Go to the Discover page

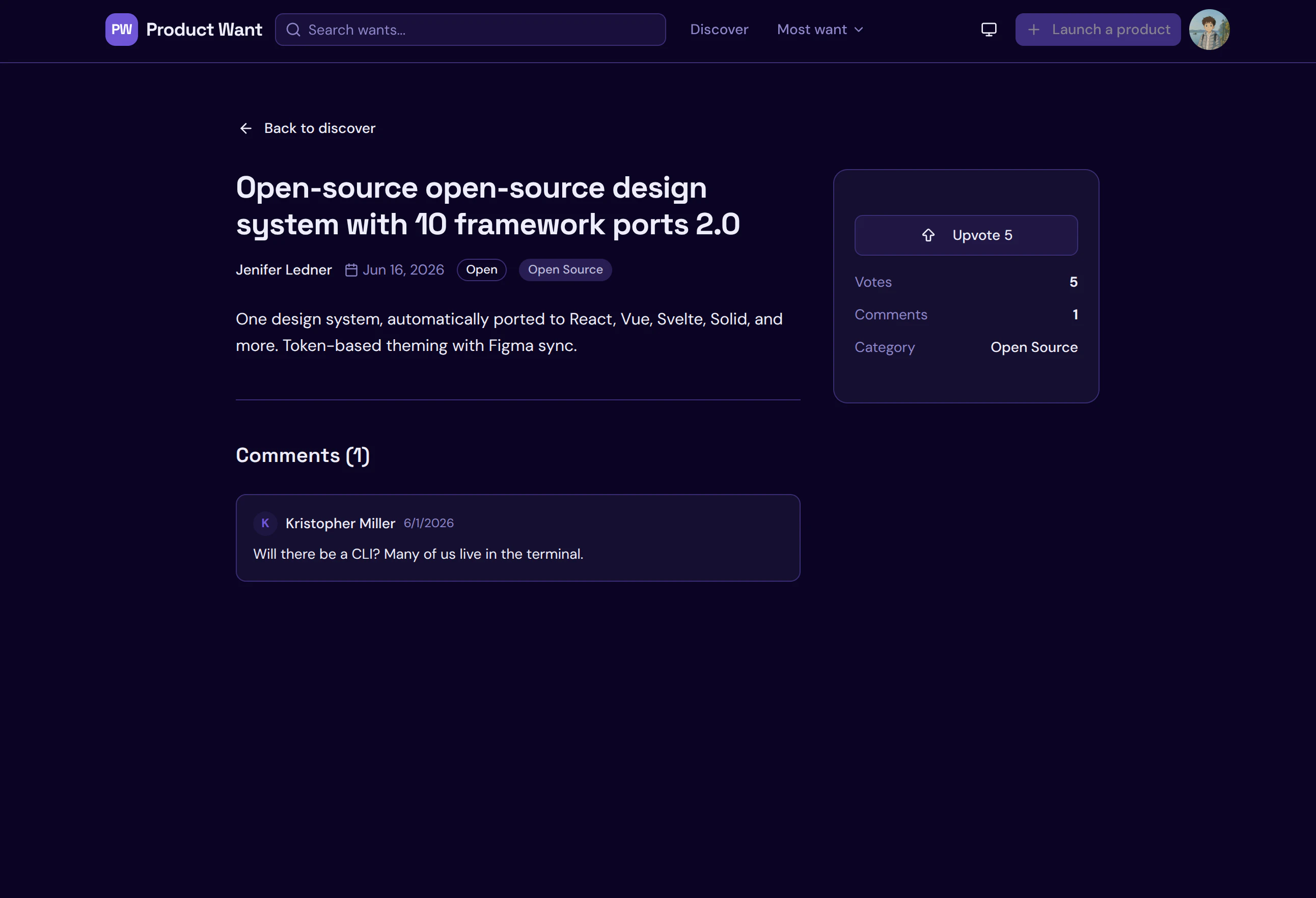tap(719, 30)
